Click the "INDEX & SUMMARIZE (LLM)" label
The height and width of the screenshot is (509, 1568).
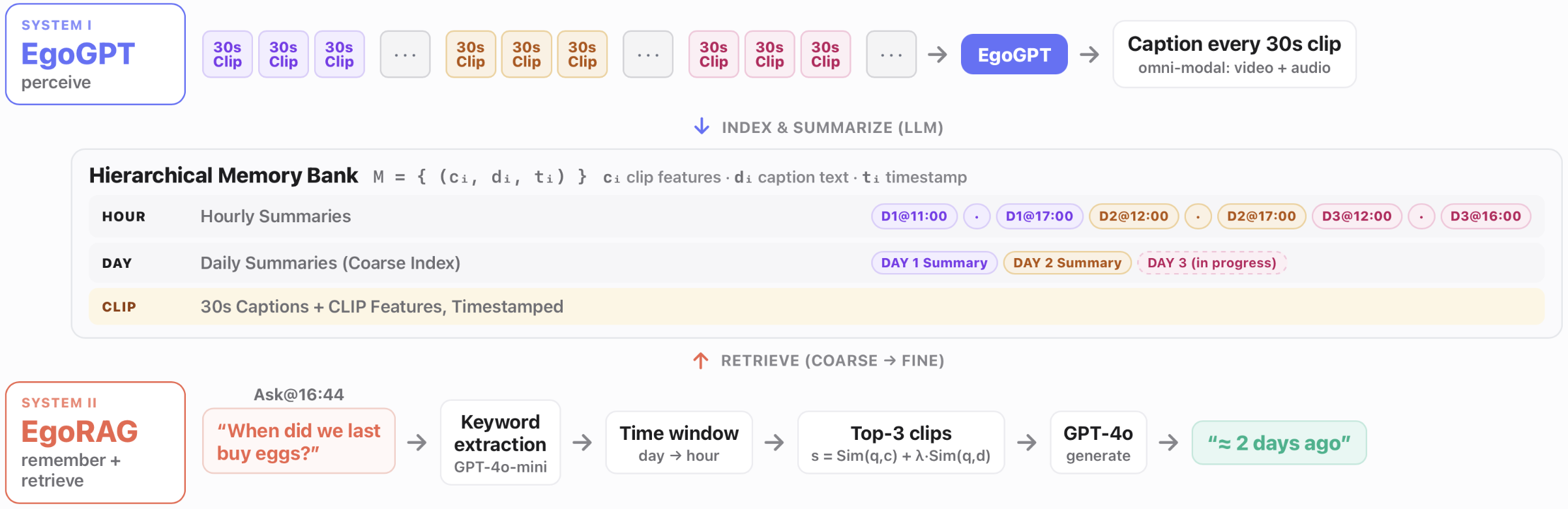pos(833,127)
